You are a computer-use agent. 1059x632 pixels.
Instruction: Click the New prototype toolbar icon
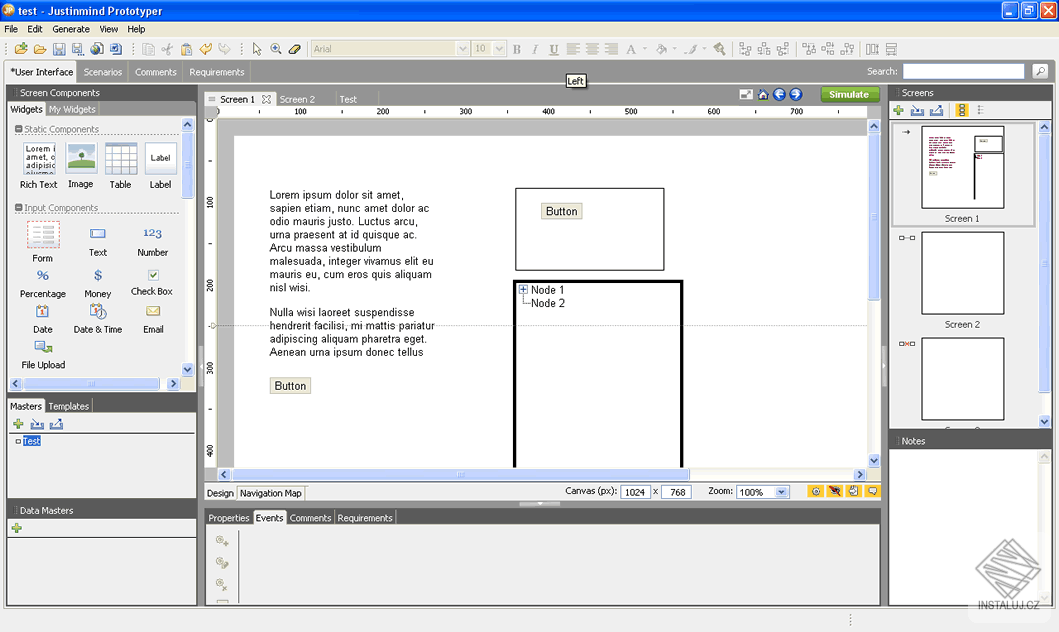(x=21, y=49)
